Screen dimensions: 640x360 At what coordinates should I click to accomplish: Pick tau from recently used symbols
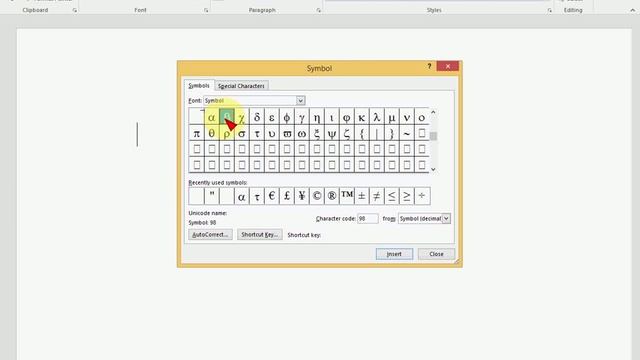coord(257,196)
